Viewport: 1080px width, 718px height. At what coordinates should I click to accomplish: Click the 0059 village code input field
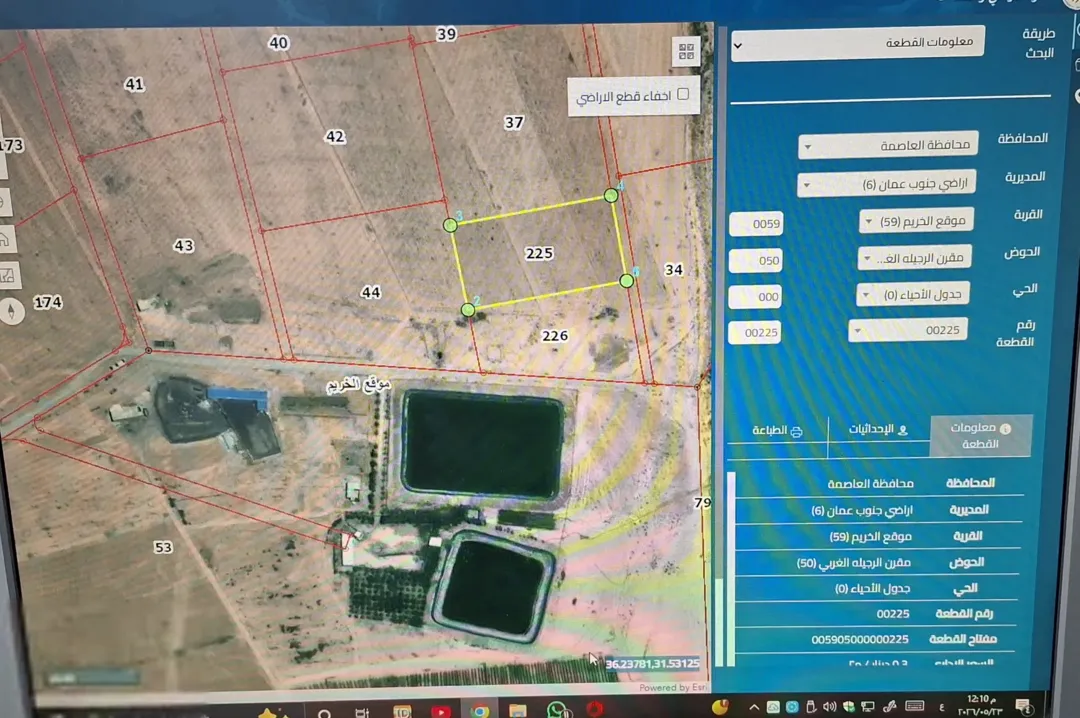756,224
